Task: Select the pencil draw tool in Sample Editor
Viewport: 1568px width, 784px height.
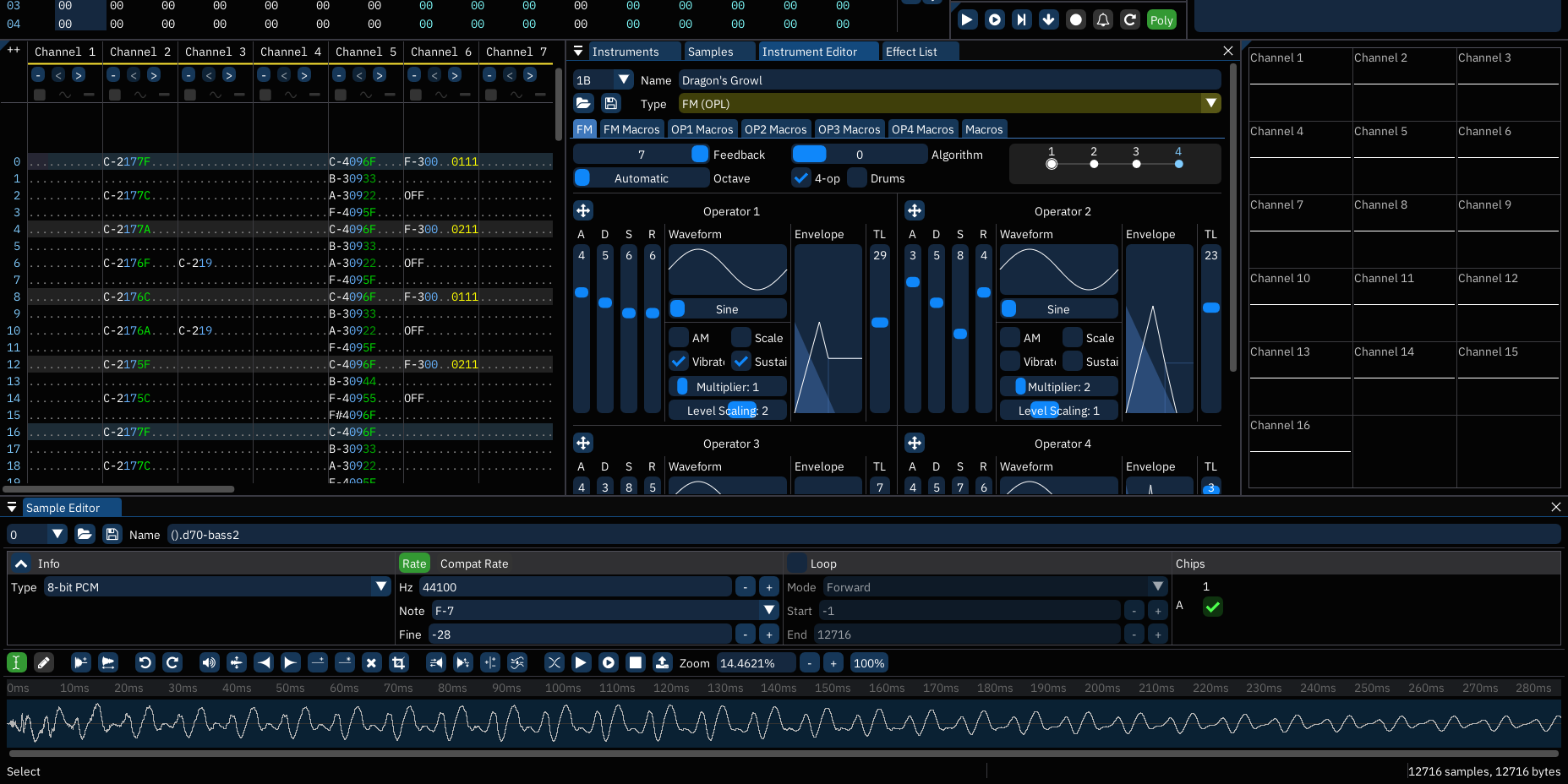Action: (x=44, y=662)
